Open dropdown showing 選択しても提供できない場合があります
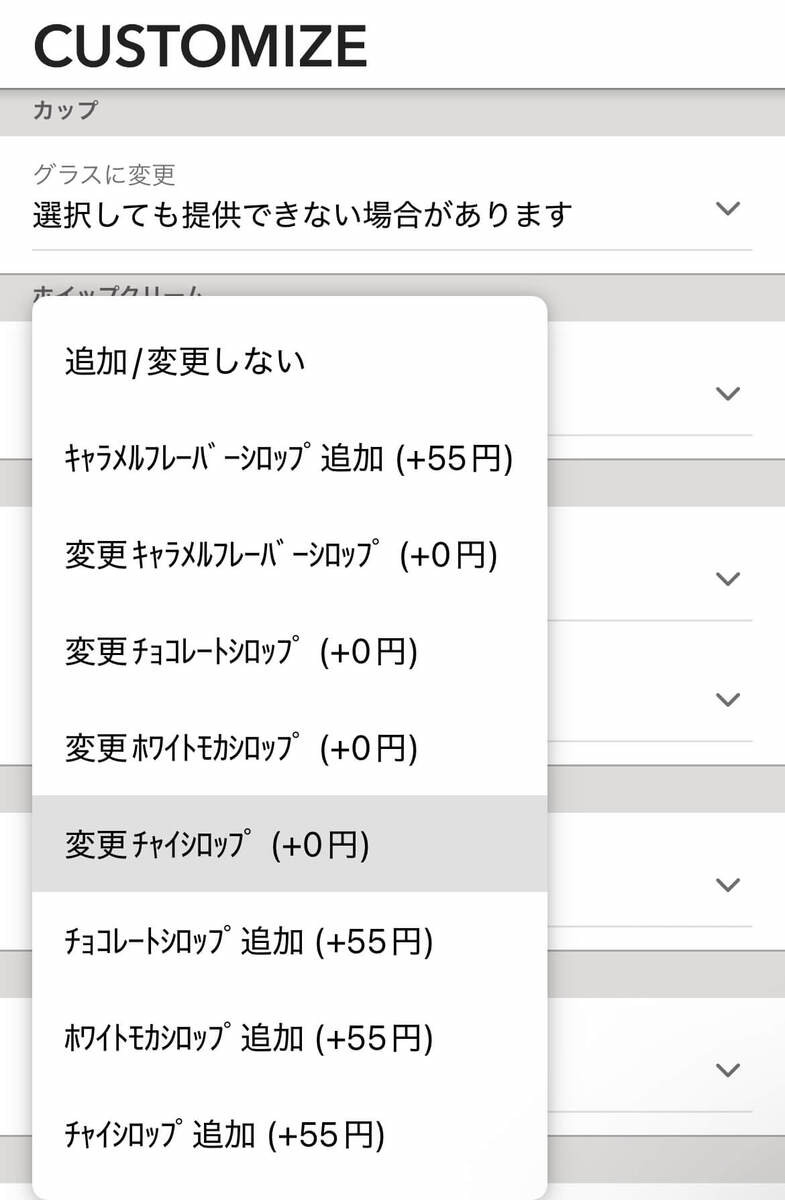 [x=302, y=213]
